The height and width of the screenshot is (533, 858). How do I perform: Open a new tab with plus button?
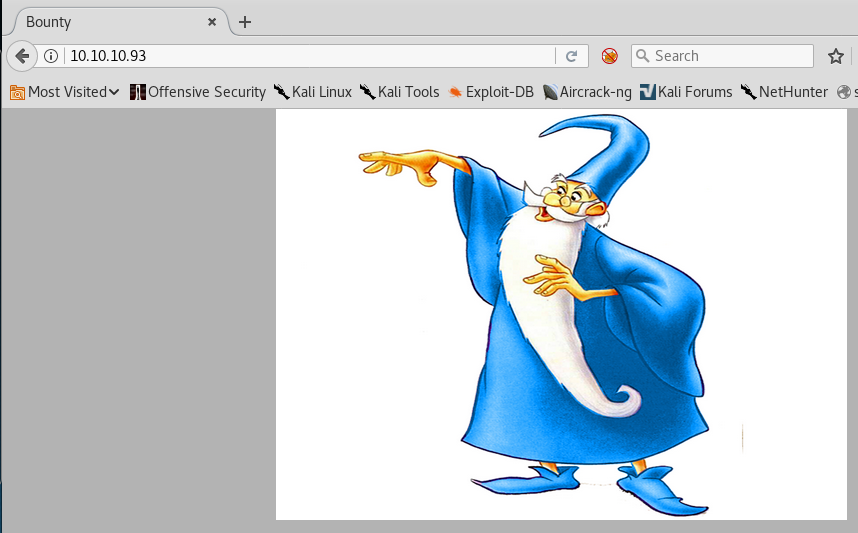245,22
